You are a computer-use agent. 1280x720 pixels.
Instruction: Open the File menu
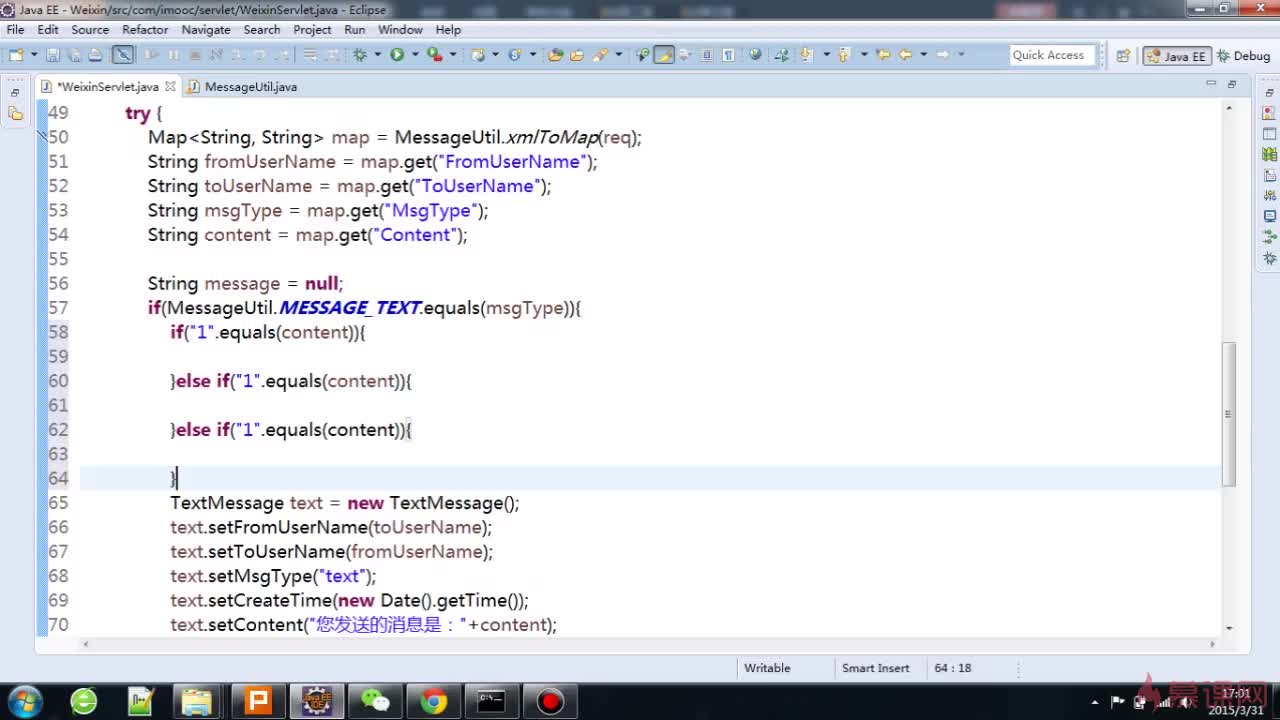[16, 29]
